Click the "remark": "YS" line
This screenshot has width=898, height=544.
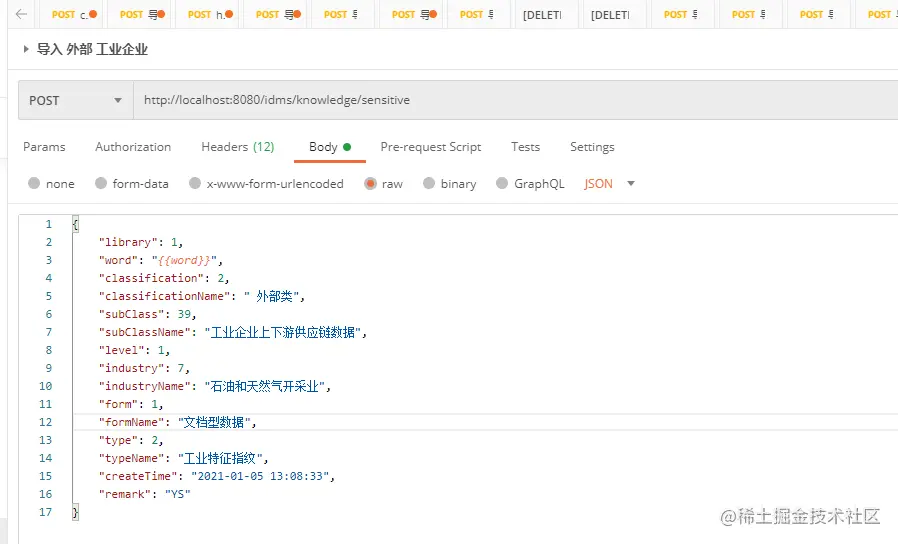(x=144, y=494)
